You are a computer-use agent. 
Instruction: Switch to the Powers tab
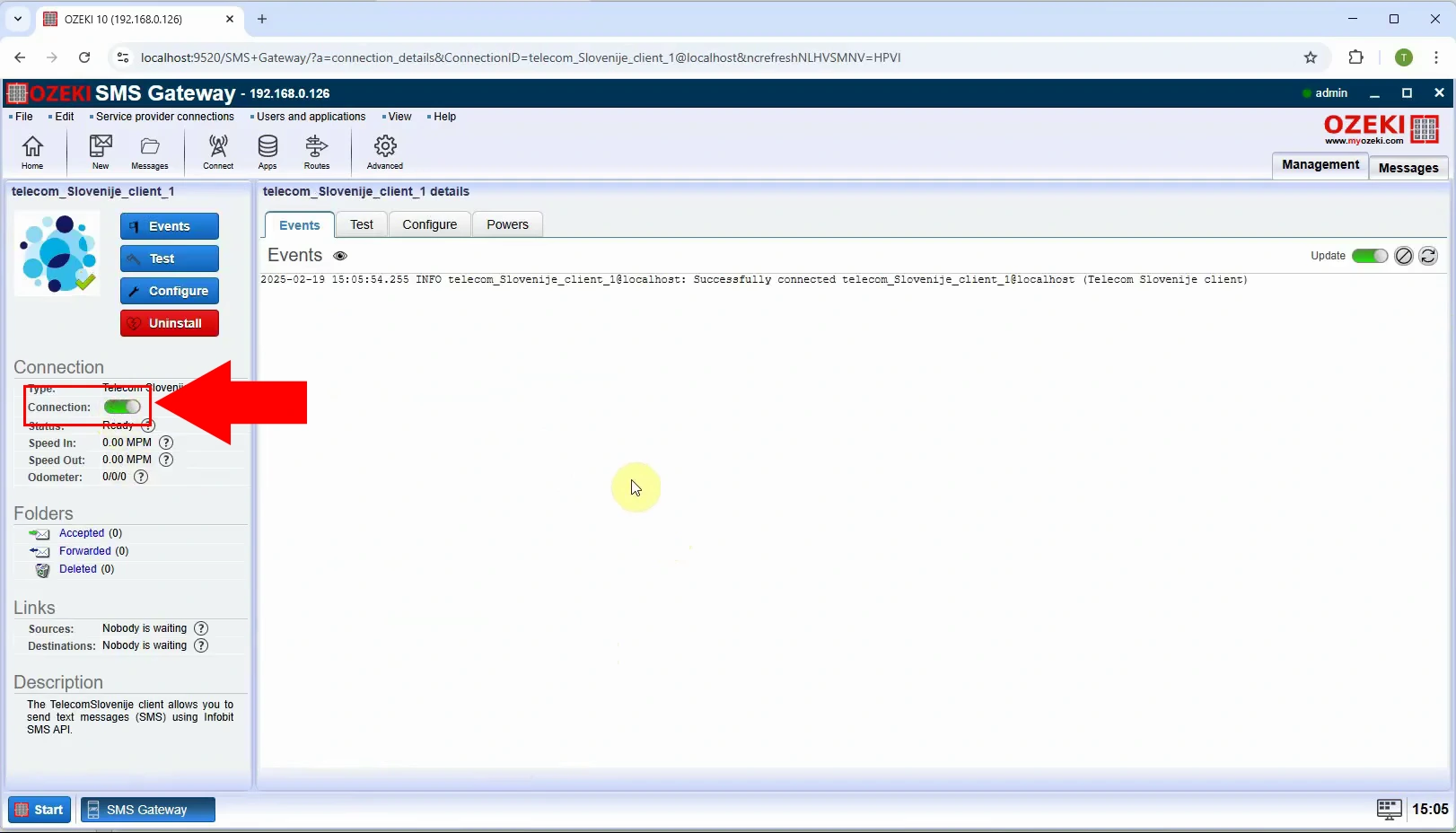508,224
